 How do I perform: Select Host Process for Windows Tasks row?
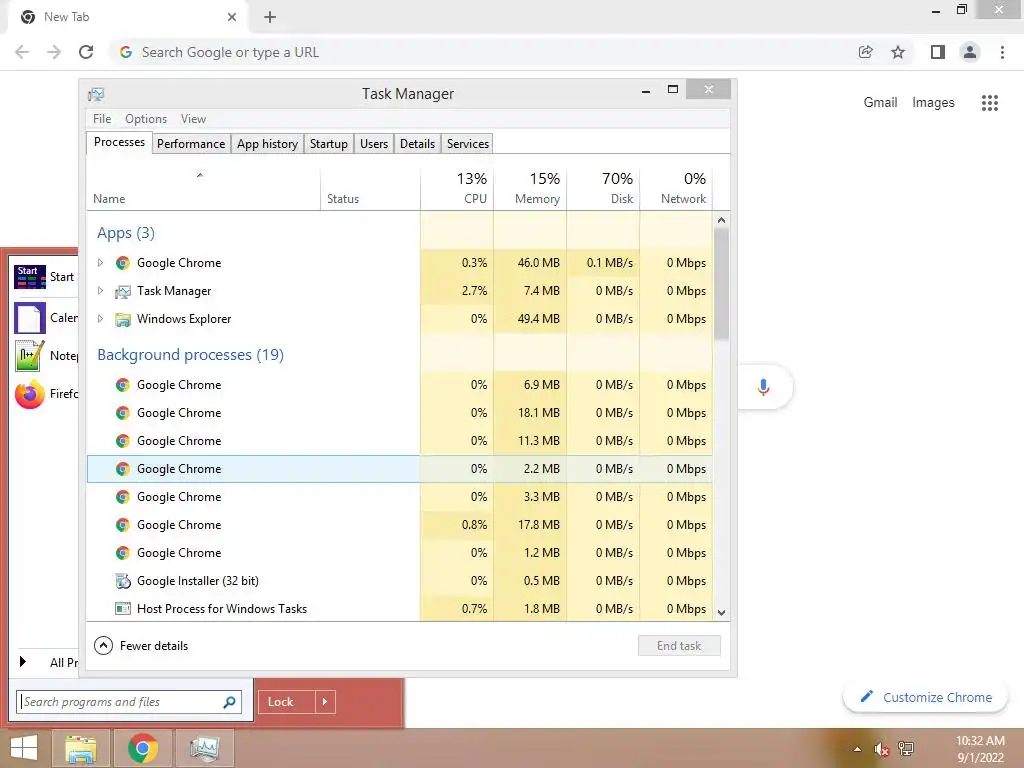coord(400,609)
